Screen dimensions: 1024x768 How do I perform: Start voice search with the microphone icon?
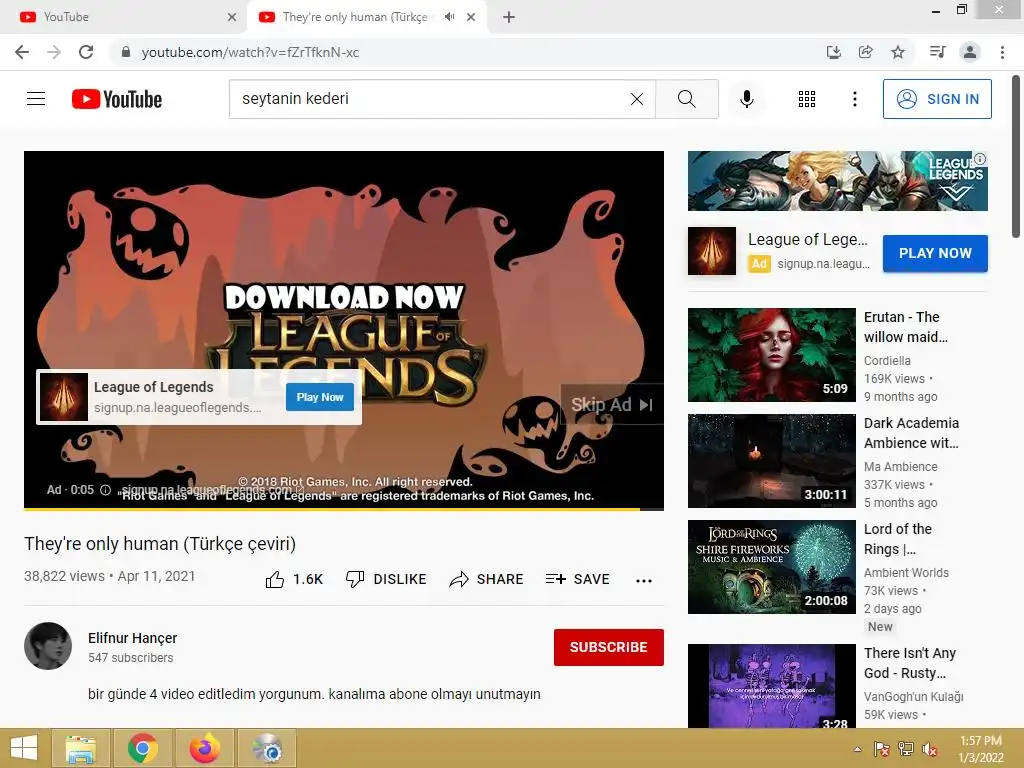click(746, 99)
